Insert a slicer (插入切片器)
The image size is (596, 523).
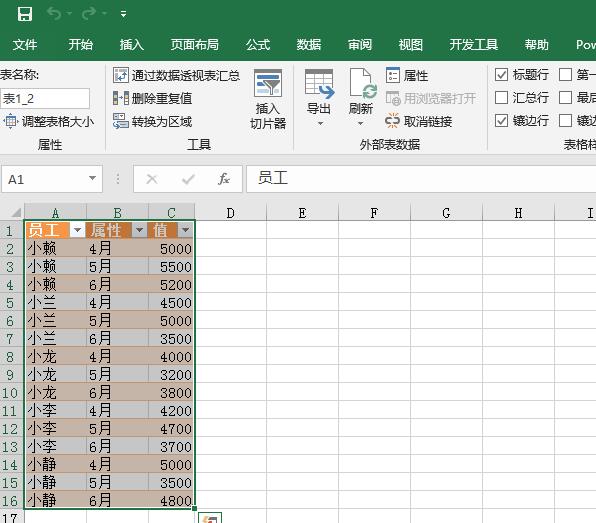click(x=268, y=100)
